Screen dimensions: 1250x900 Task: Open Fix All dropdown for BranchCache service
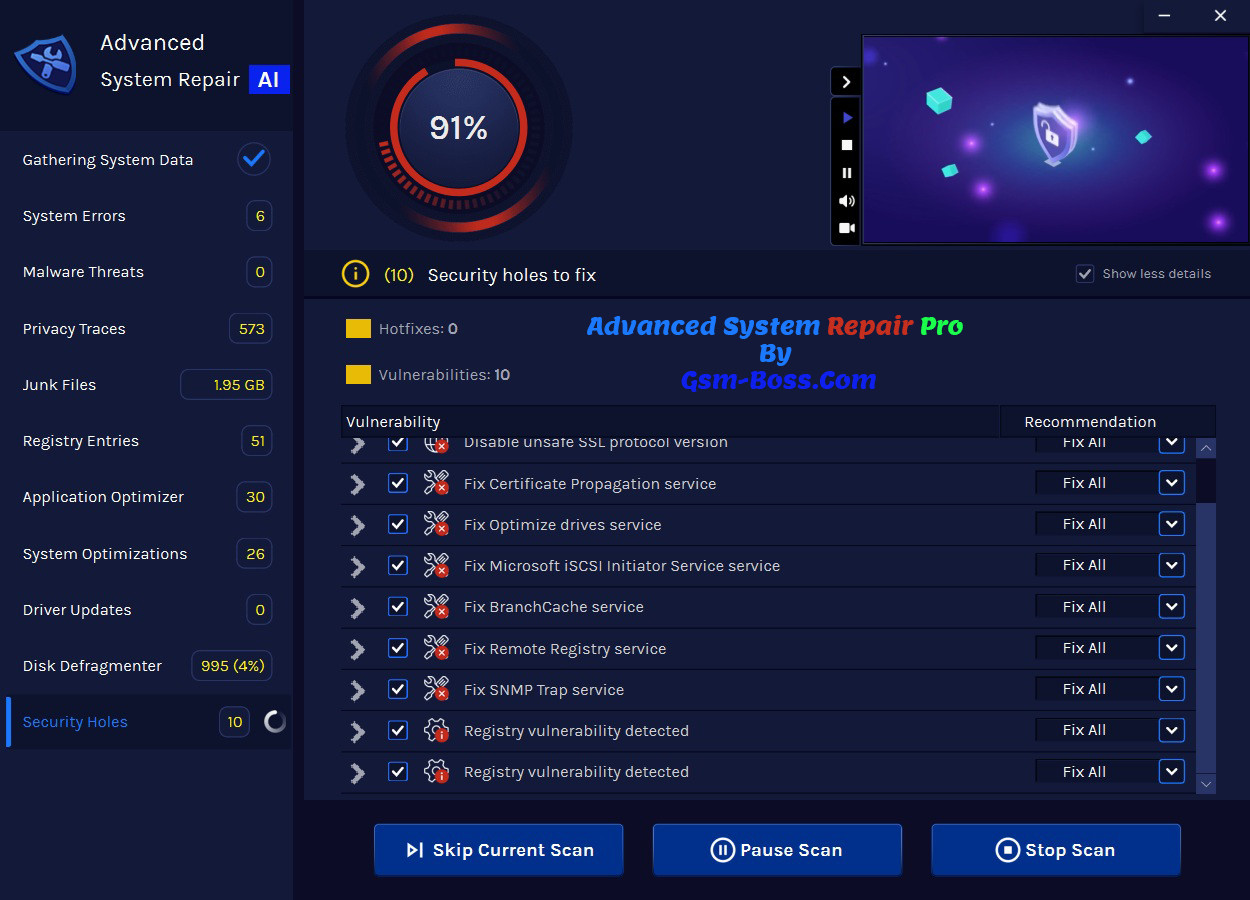1172,606
